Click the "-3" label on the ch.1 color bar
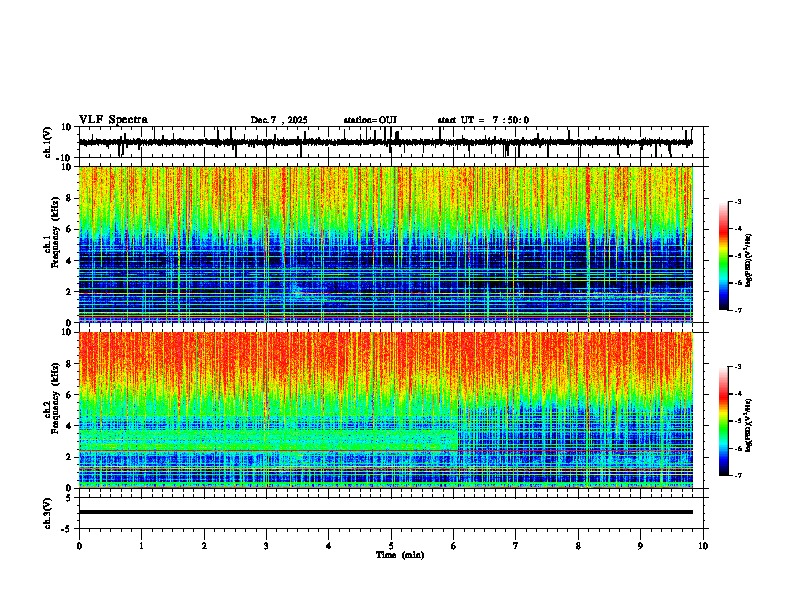The width and height of the screenshot is (792, 612). [x=737, y=201]
